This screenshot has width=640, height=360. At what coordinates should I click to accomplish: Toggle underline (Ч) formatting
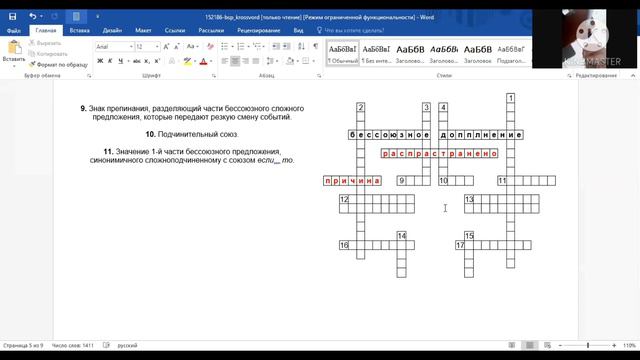tap(120, 61)
